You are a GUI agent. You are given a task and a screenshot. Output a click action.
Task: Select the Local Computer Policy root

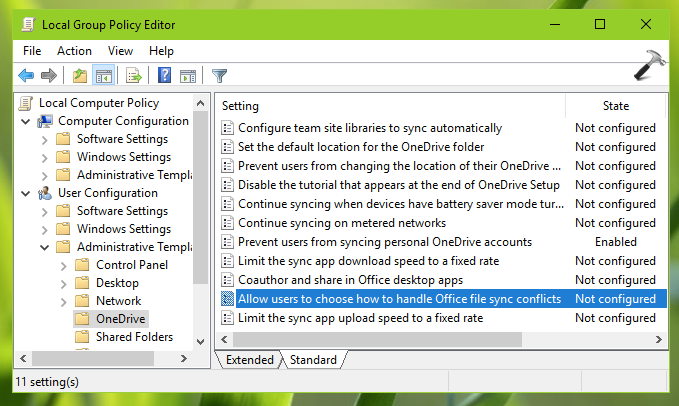tap(99, 103)
